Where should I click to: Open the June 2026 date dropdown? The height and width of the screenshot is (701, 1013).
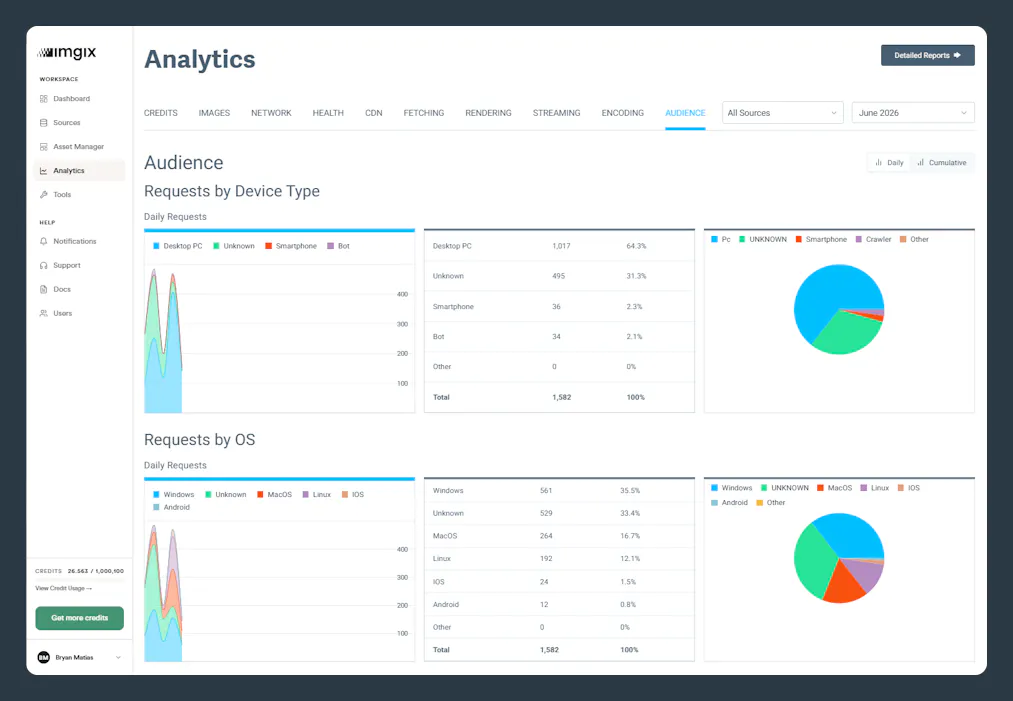pyautogui.click(x=913, y=112)
